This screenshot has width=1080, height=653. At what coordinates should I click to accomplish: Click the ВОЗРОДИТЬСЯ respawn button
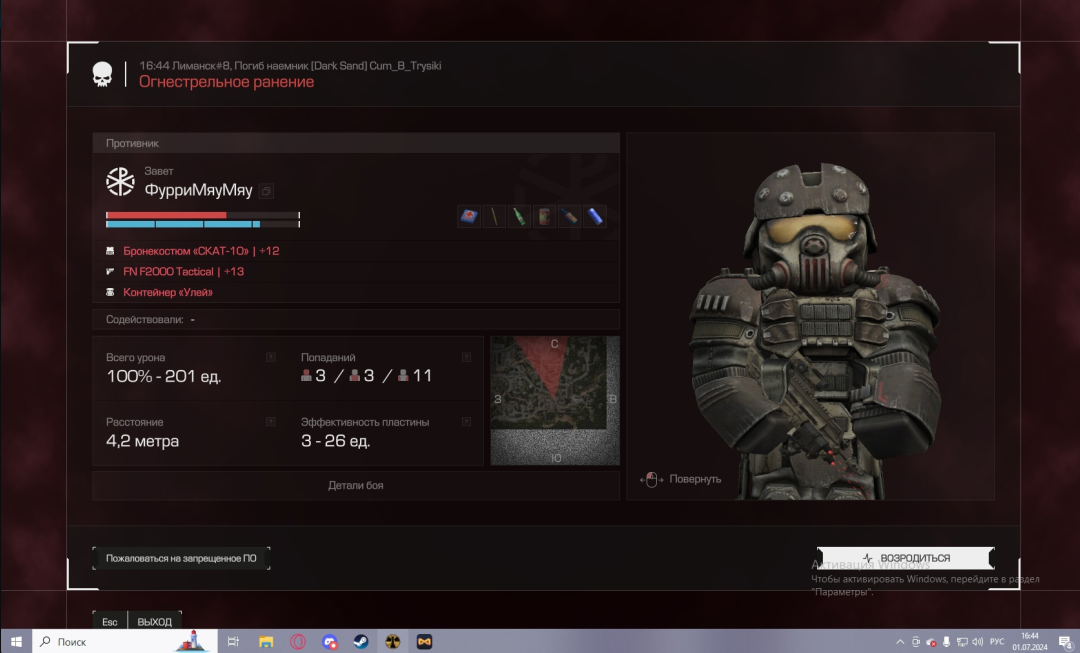(x=906, y=558)
